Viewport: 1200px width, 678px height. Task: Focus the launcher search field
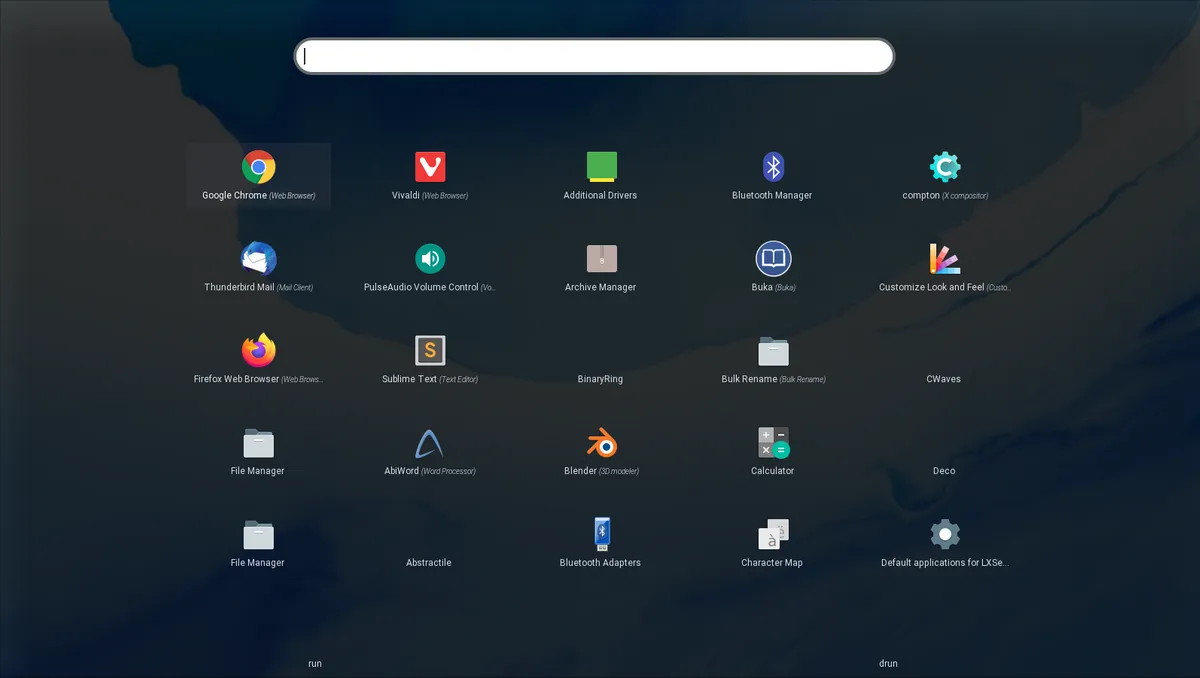pyautogui.click(x=594, y=56)
